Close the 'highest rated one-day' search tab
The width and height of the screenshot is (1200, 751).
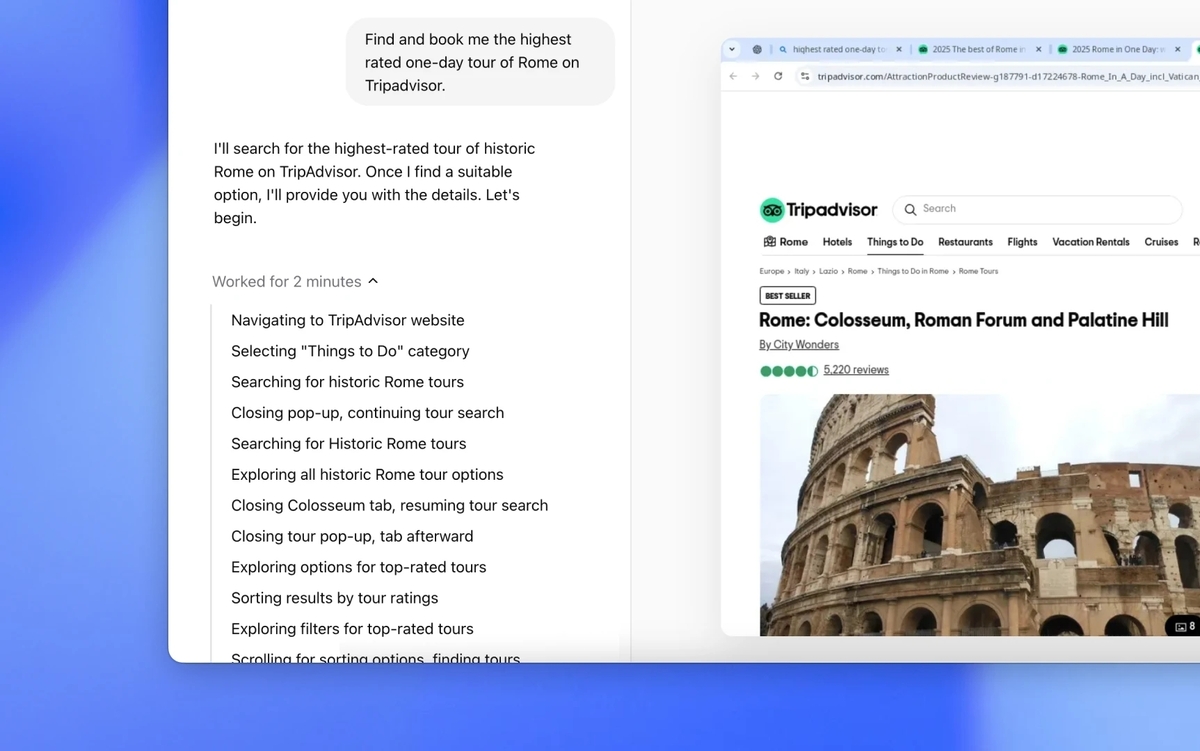click(x=899, y=49)
